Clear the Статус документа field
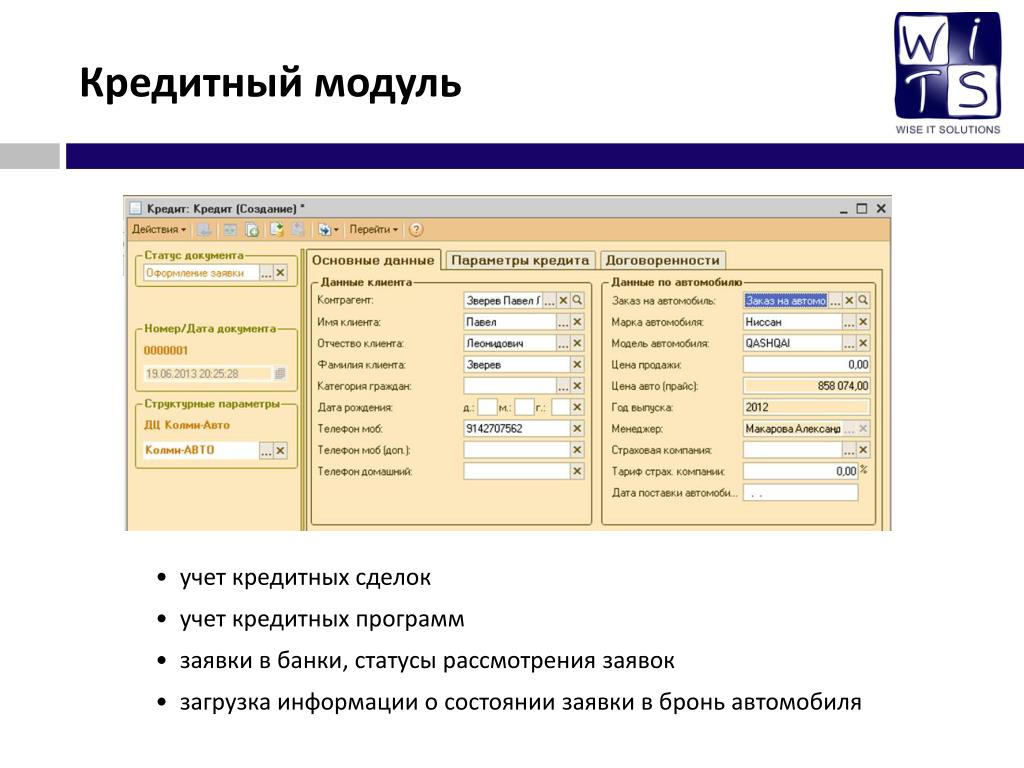This screenshot has height=768, width=1024. pos(280,273)
